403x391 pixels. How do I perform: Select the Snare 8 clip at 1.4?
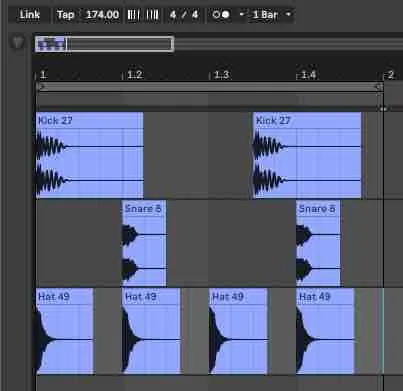pos(318,243)
